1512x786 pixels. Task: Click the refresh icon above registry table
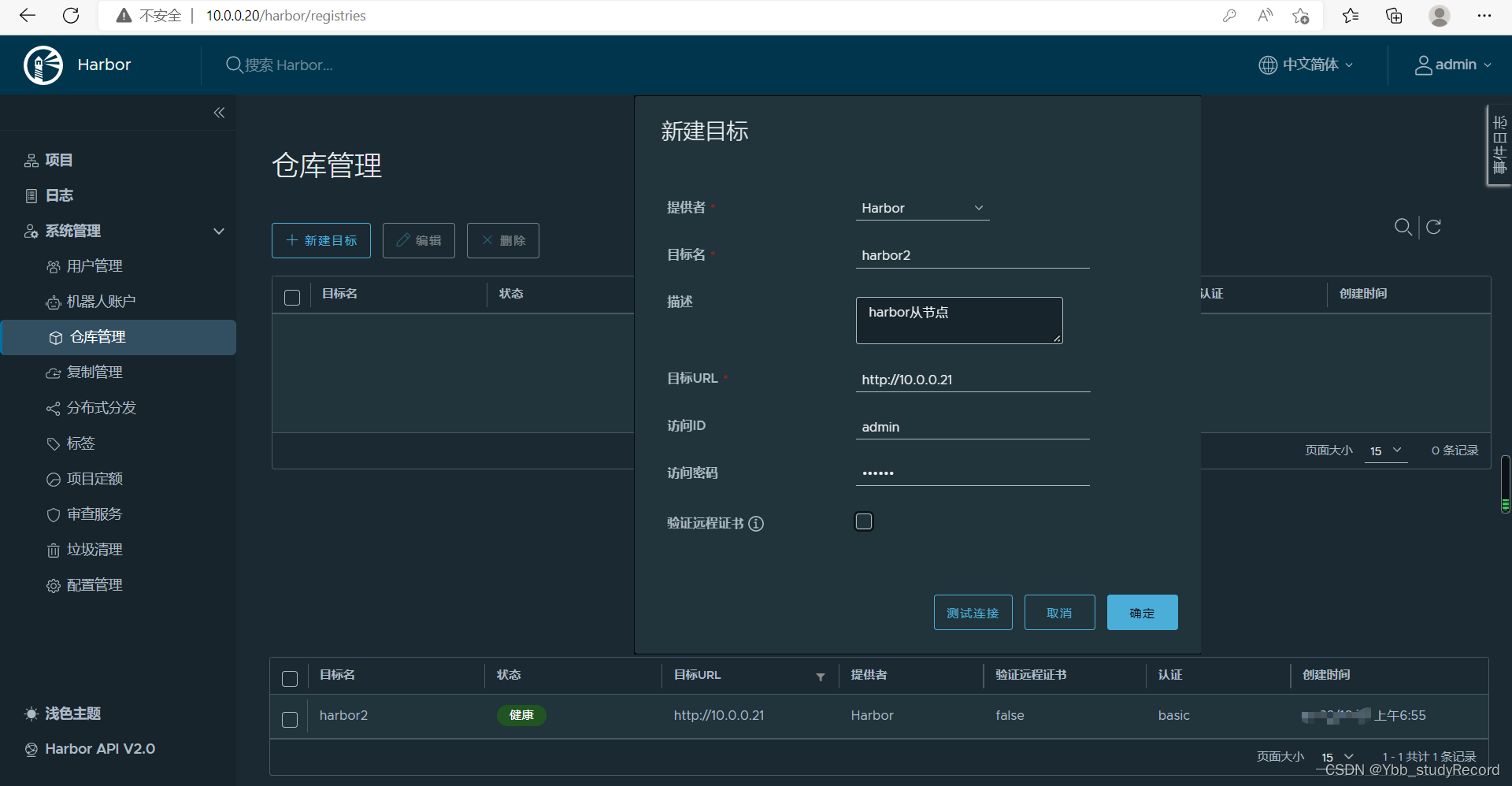1434,227
